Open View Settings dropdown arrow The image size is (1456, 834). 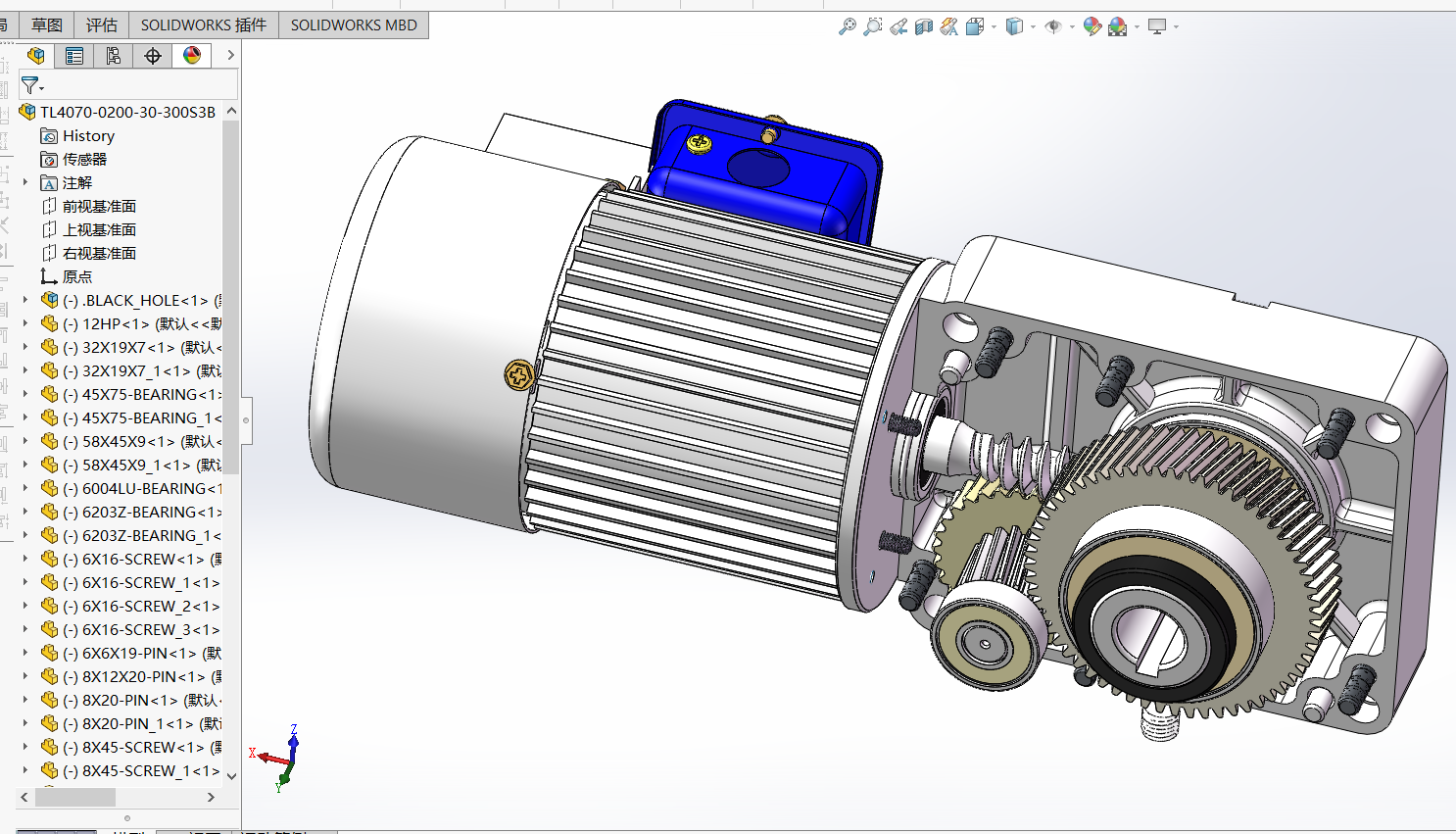tap(1176, 26)
